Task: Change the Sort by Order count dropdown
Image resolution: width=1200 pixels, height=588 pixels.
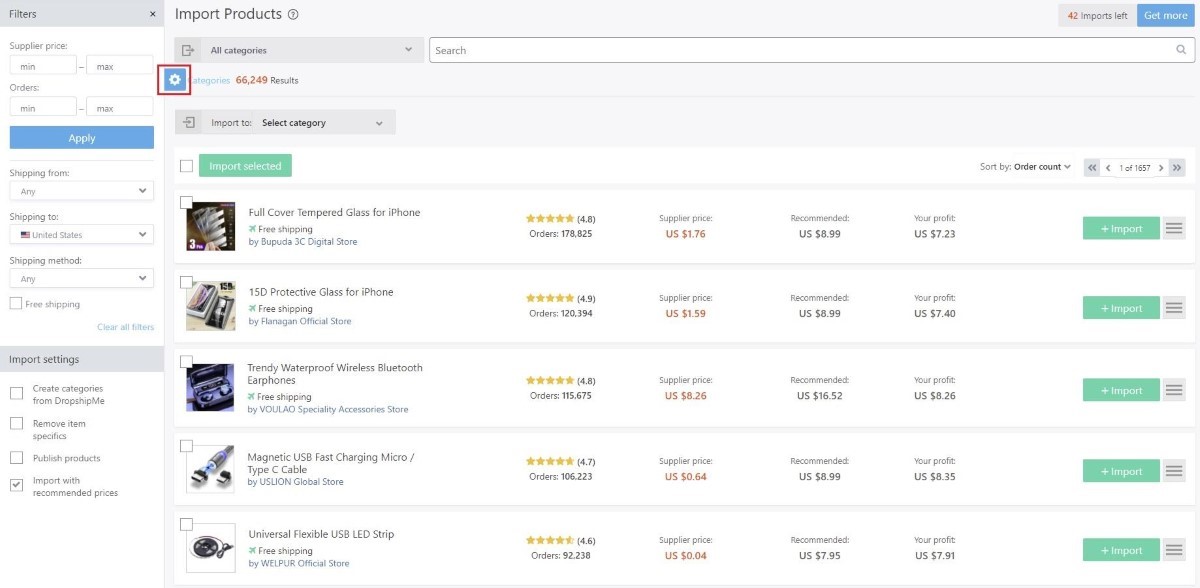Action: 1042,167
